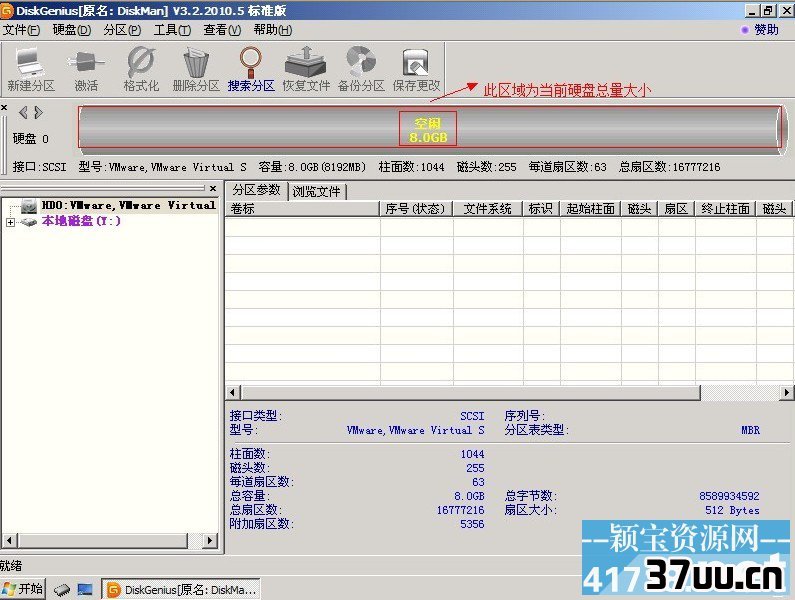The width and height of the screenshot is (795, 600).
Task: Click the 保存更改 (Save Changes) icon
Action: (416, 69)
